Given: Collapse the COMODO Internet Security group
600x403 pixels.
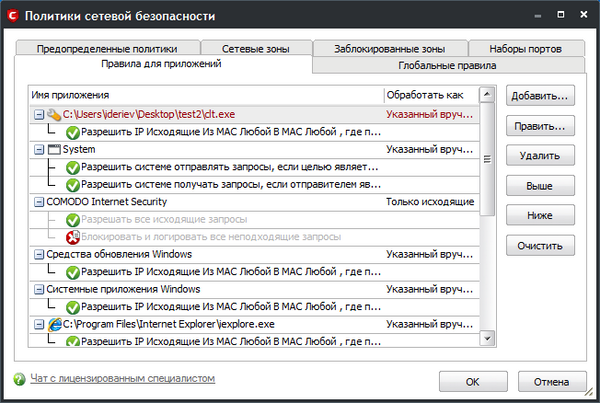Looking at the screenshot, I should pyautogui.click(x=39, y=202).
